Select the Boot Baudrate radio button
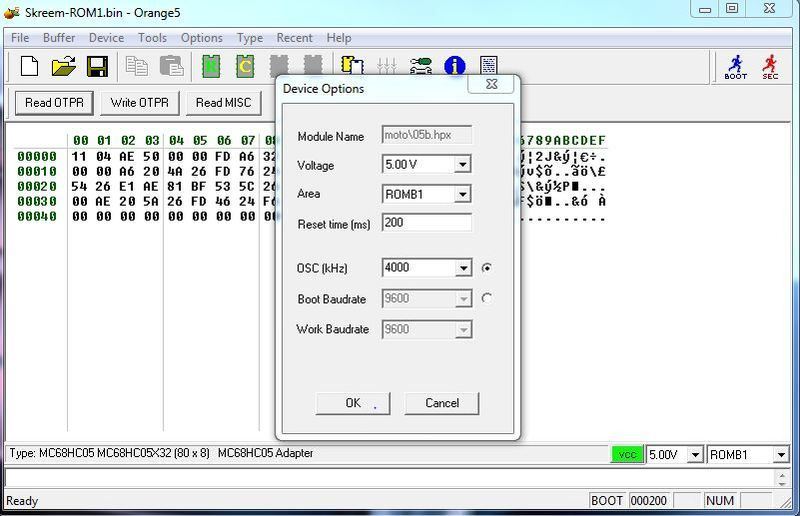 tap(487, 298)
